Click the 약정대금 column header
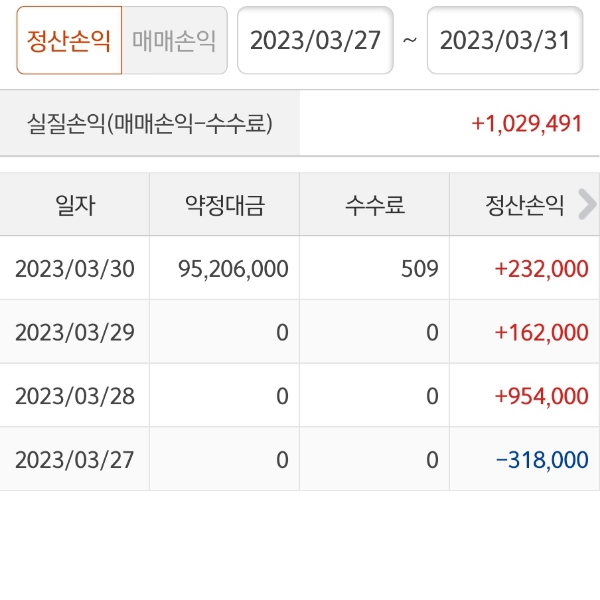 225,205
